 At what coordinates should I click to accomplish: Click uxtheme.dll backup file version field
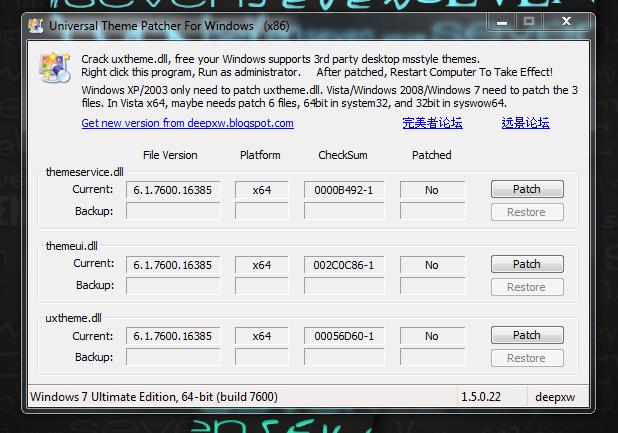(173, 357)
